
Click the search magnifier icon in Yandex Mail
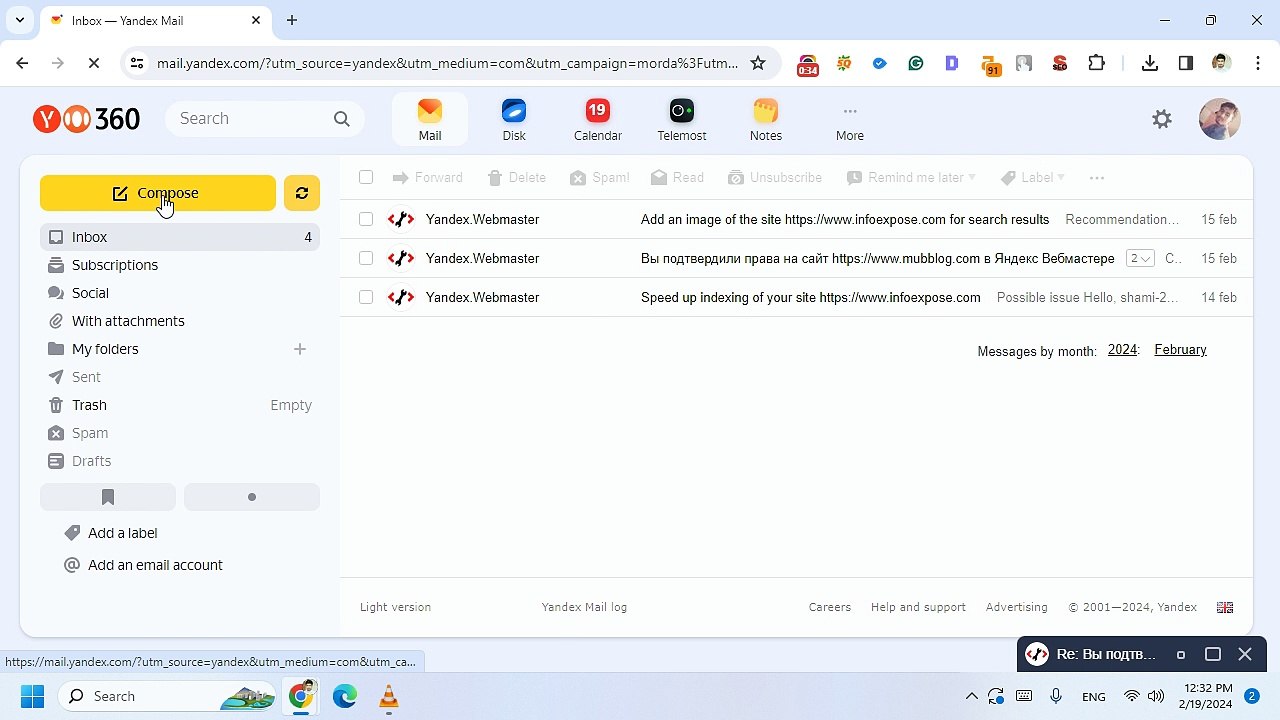(x=342, y=119)
